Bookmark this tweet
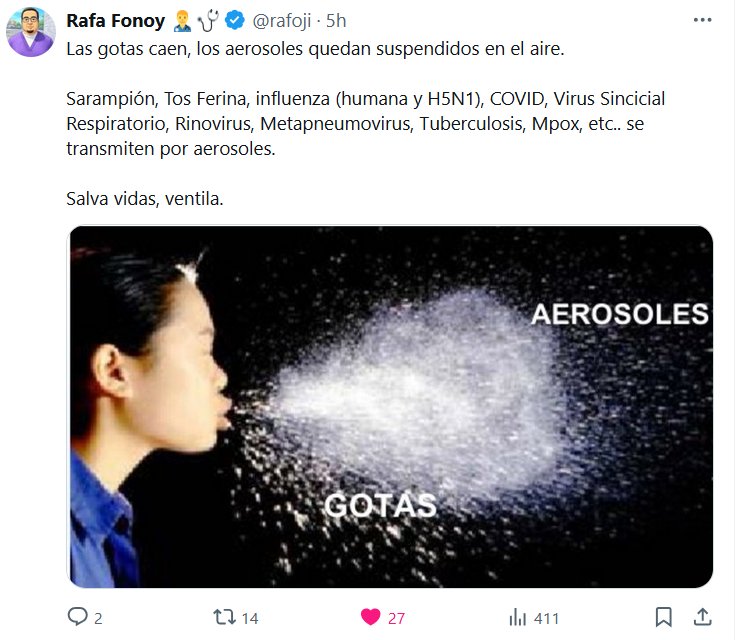 (x=664, y=617)
